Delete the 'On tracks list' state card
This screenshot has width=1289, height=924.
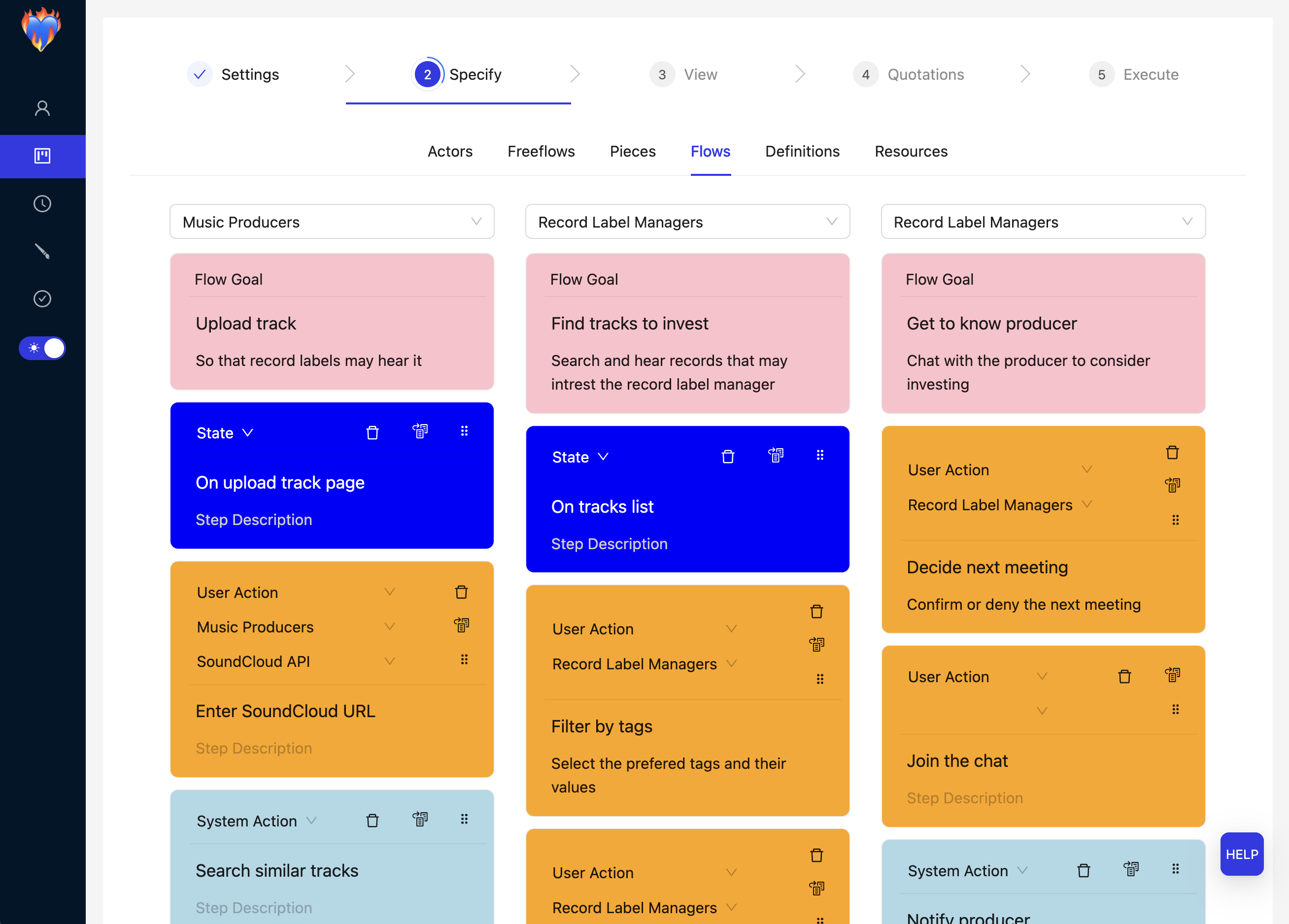(728, 456)
